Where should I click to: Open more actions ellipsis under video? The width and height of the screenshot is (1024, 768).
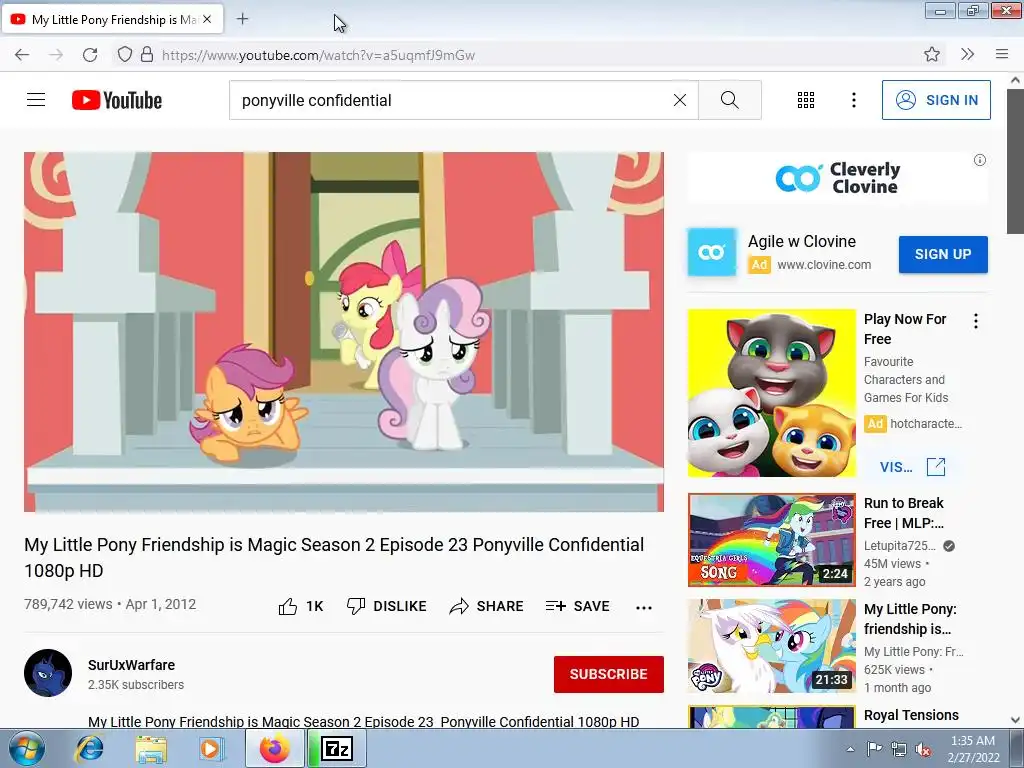tap(644, 607)
